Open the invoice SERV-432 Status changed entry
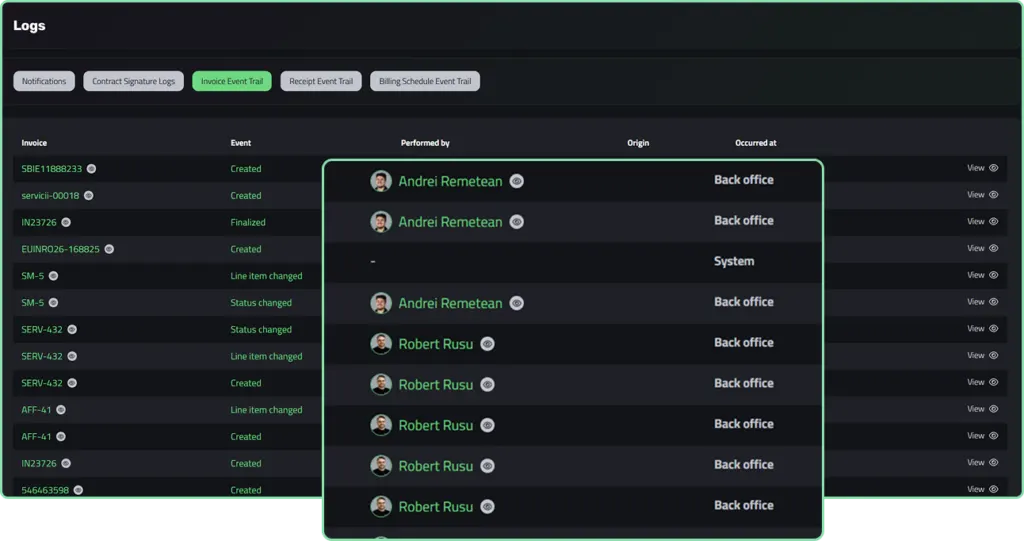 pos(42,329)
